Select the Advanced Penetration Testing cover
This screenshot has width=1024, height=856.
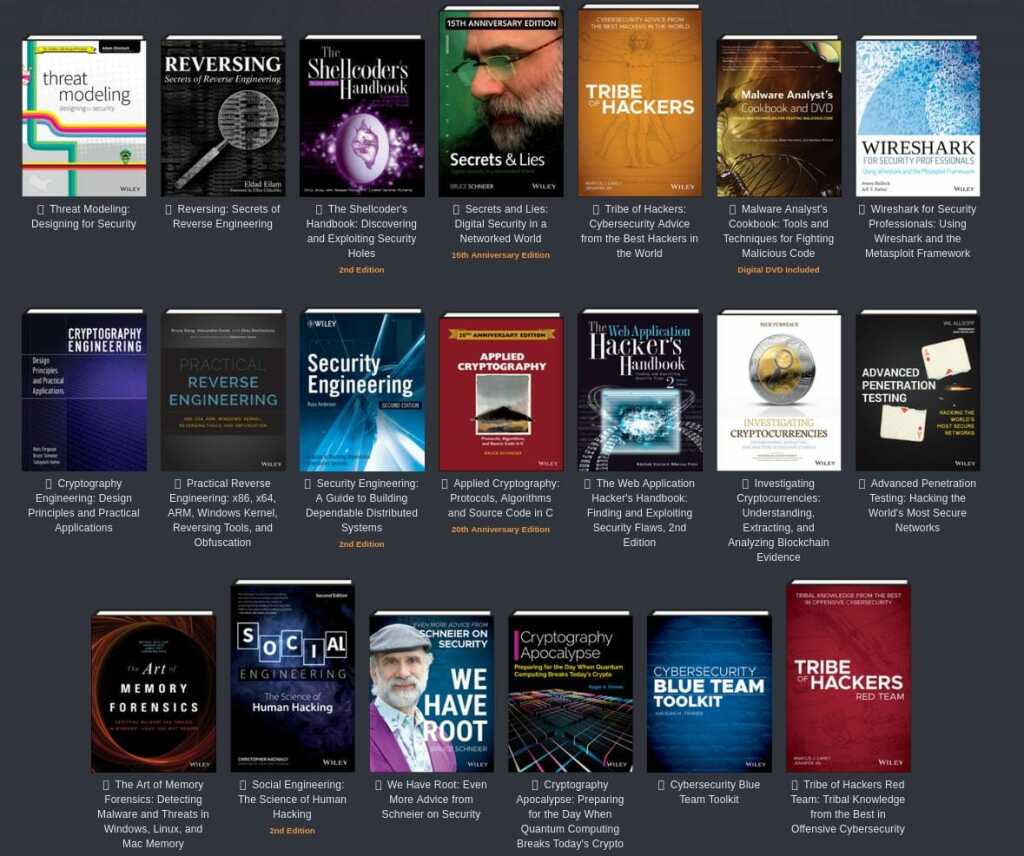[x=918, y=391]
